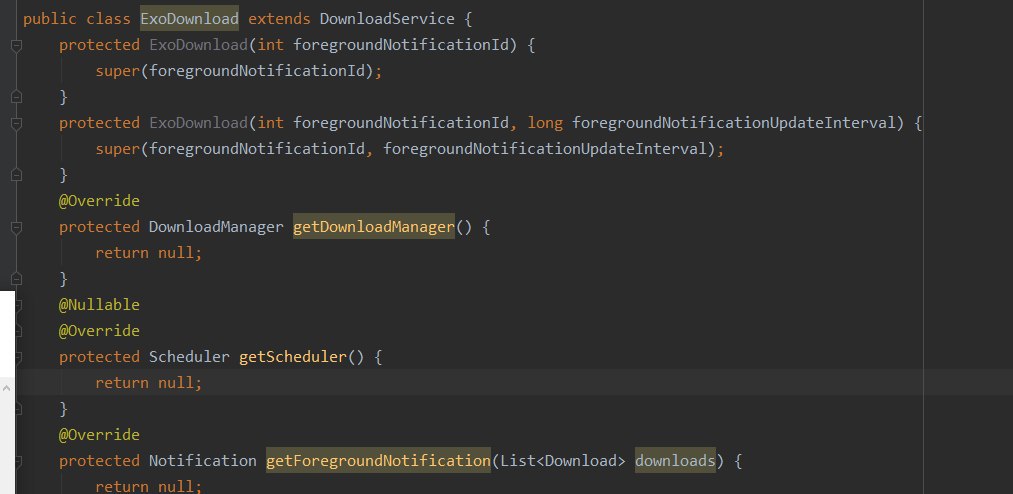Click ExoDownload name in the single-argument constructor
The image size is (1013, 494).
(x=198, y=45)
